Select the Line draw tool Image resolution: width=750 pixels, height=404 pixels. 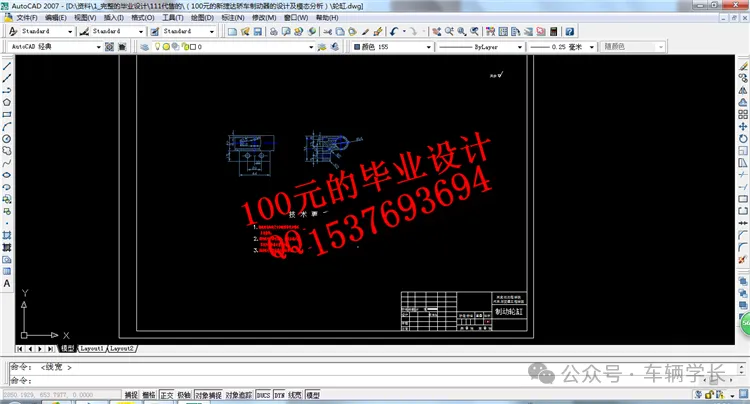[x=7, y=66]
